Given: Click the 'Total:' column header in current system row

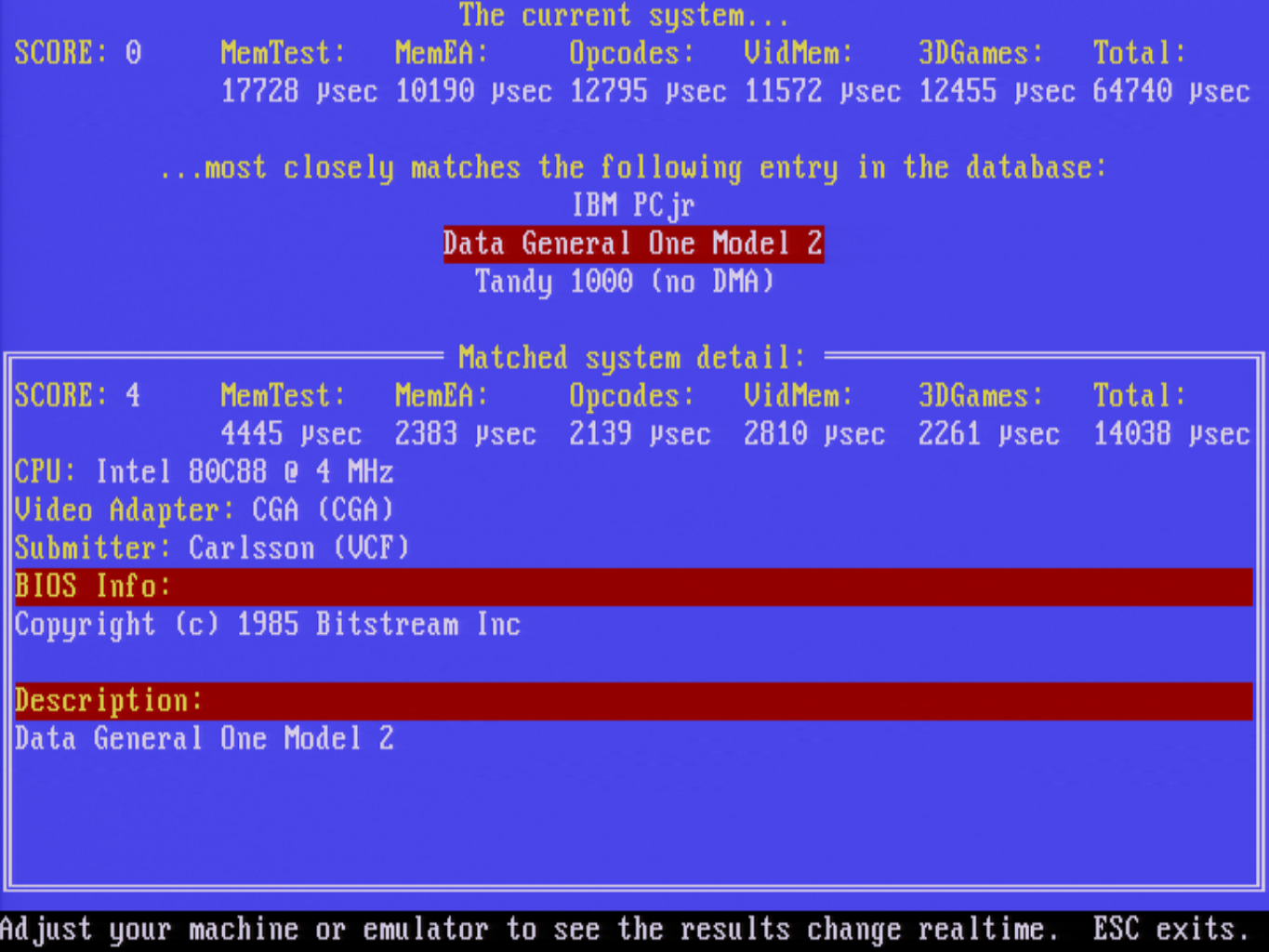Looking at the screenshot, I should tap(1140, 53).
